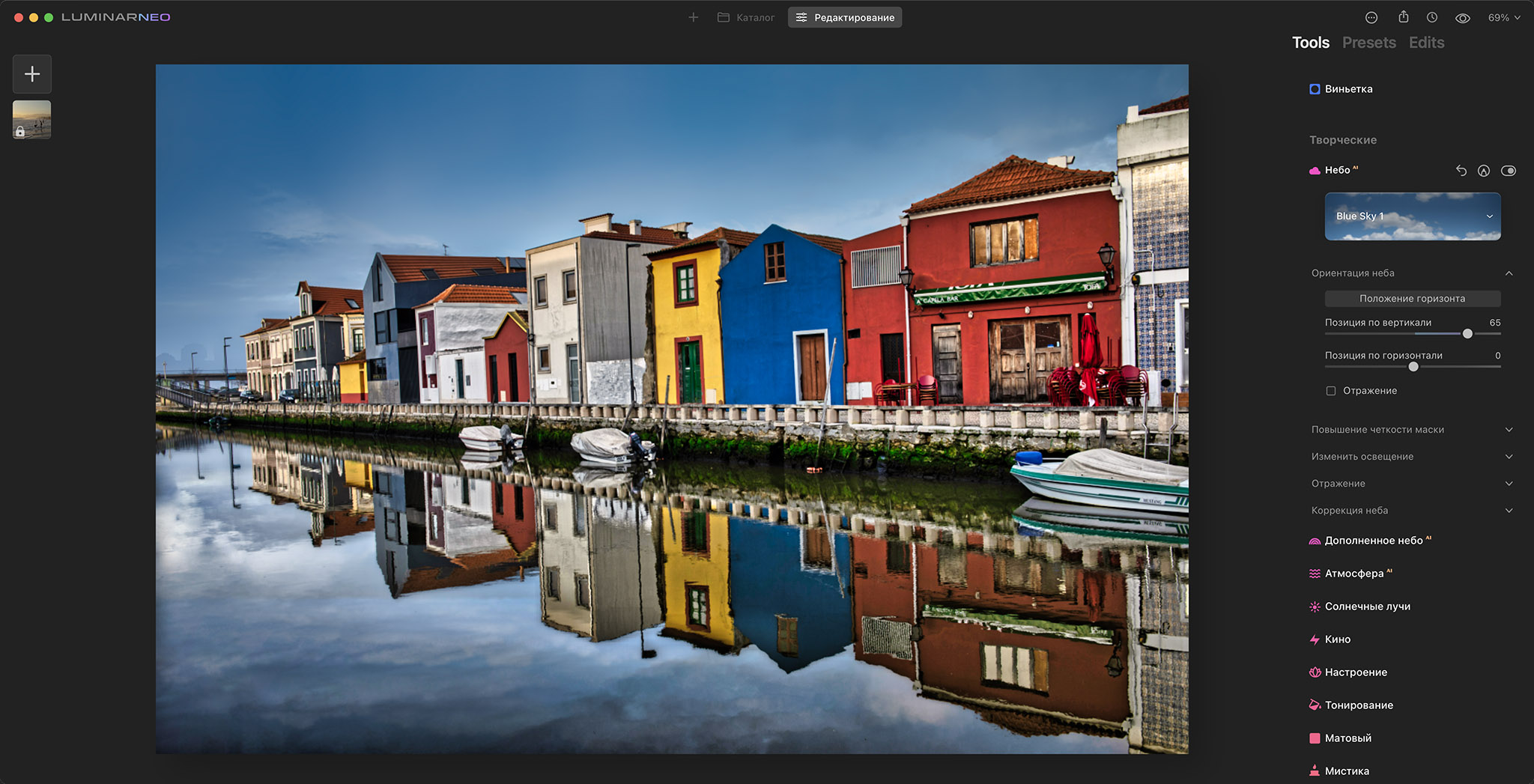Toggle the Виньетка tool visibility
The image size is (1534, 784).
point(1315,88)
